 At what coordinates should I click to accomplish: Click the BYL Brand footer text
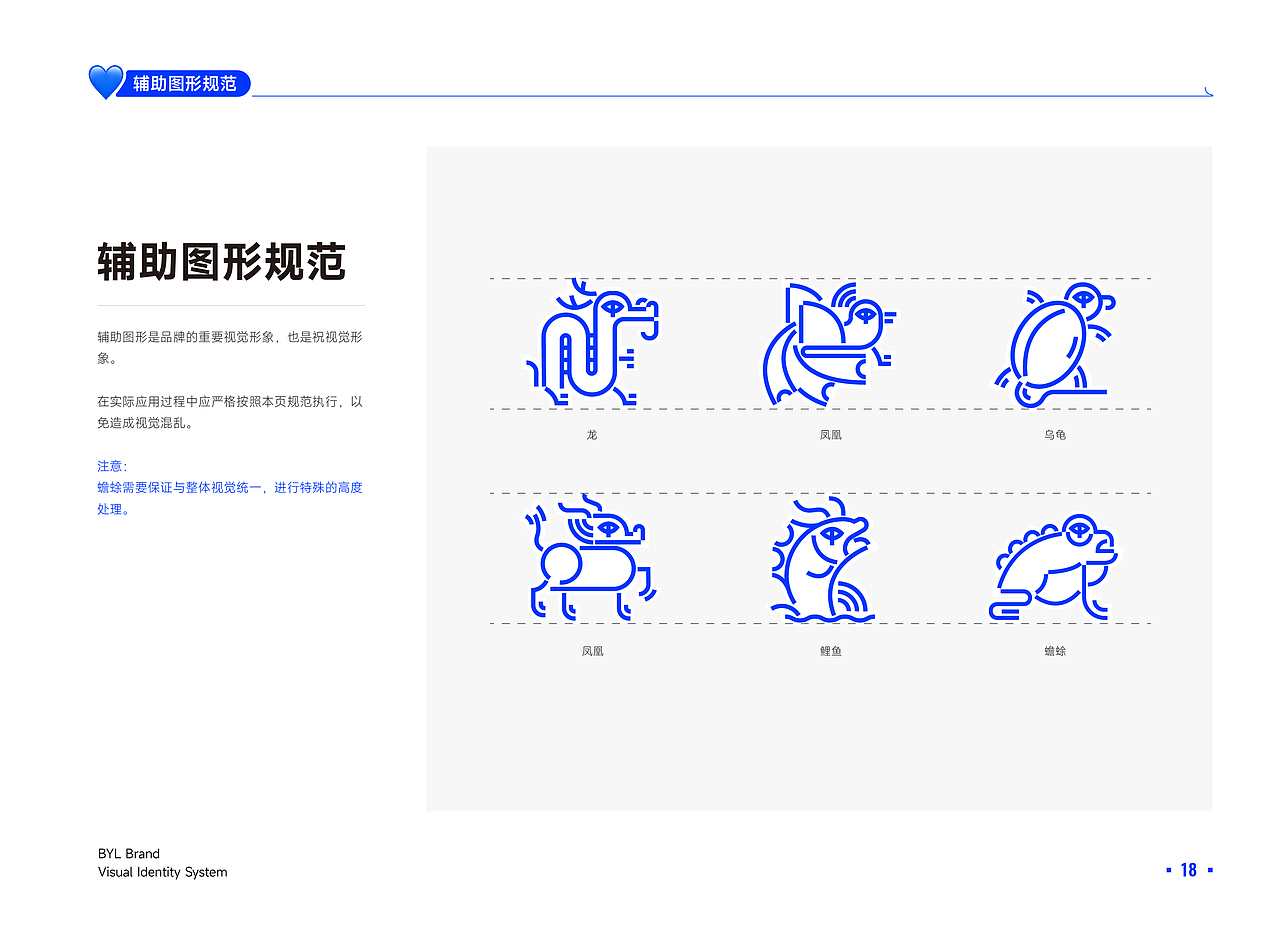pyautogui.click(x=127, y=853)
